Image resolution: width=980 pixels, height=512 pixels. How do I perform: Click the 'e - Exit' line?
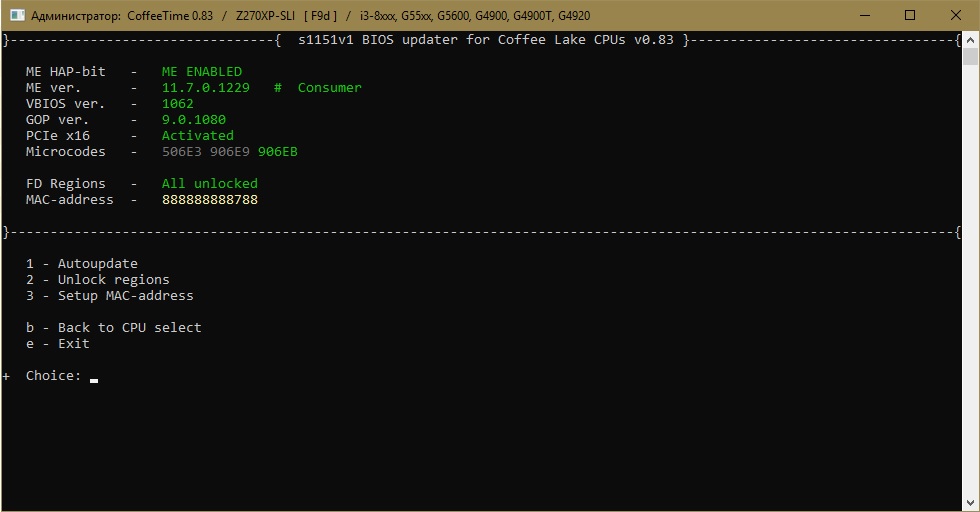click(x=58, y=344)
